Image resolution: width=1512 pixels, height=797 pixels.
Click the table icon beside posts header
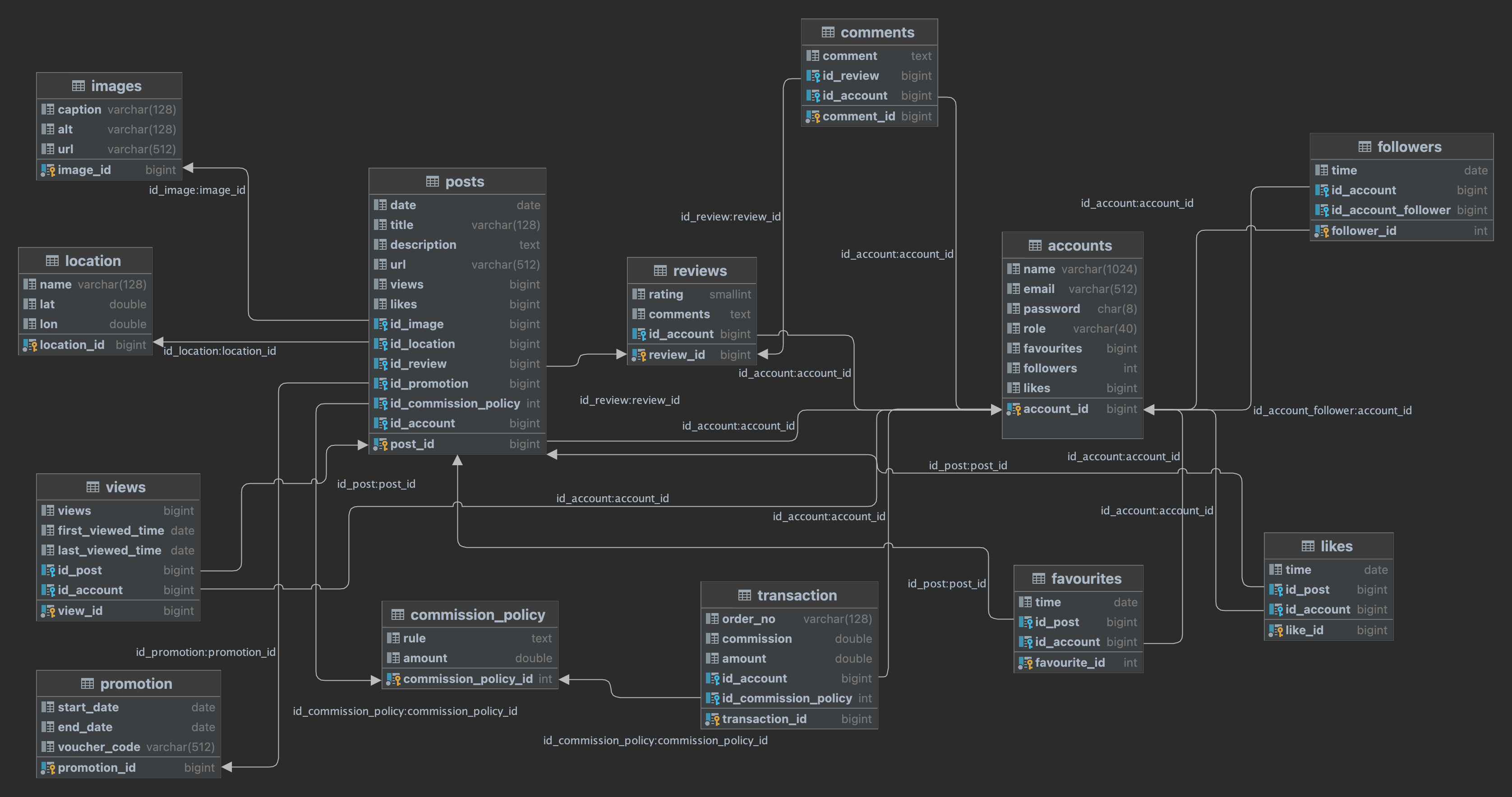432,182
